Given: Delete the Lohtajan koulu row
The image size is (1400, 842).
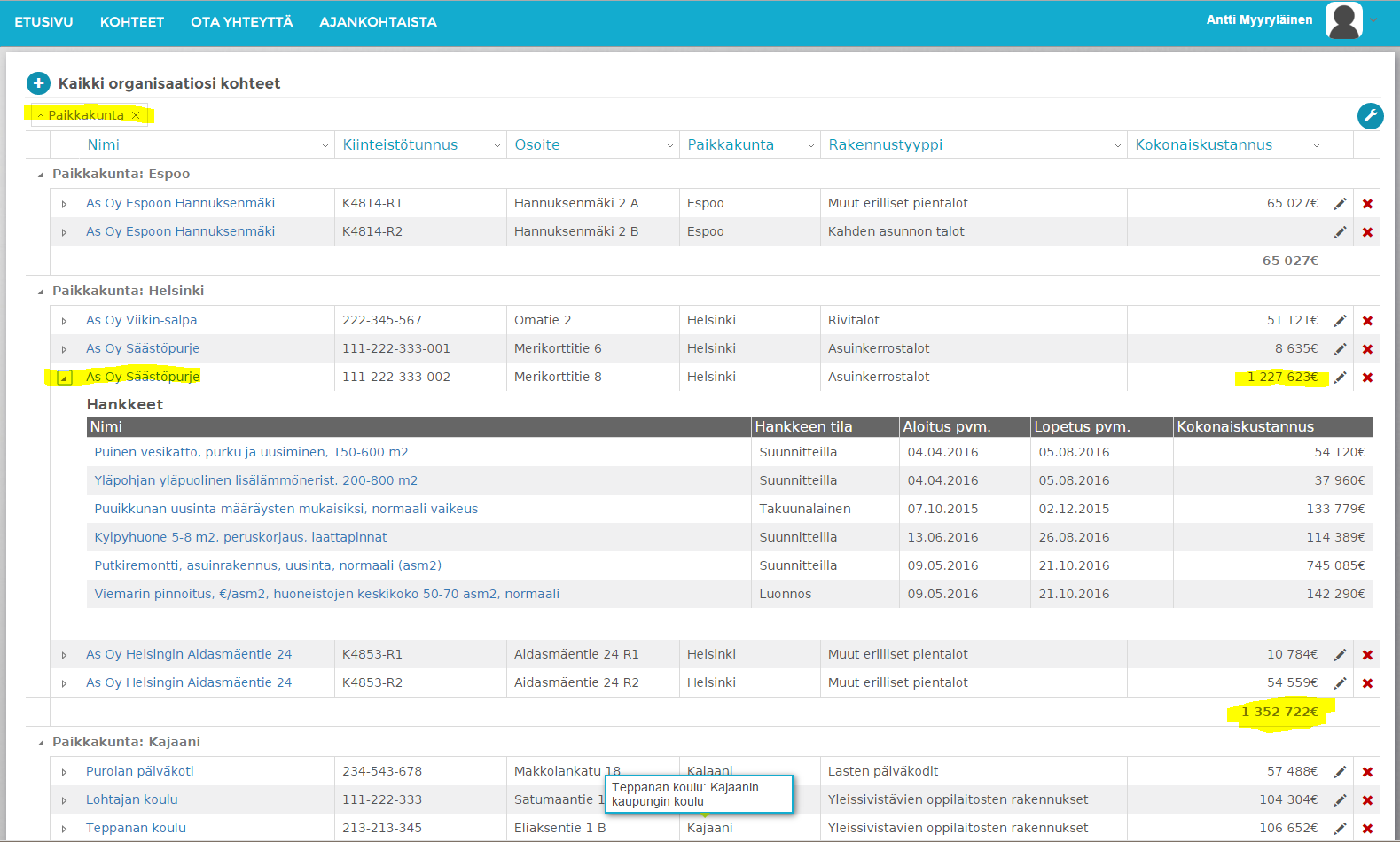Looking at the screenshot, I should [x=1367, y=800].
